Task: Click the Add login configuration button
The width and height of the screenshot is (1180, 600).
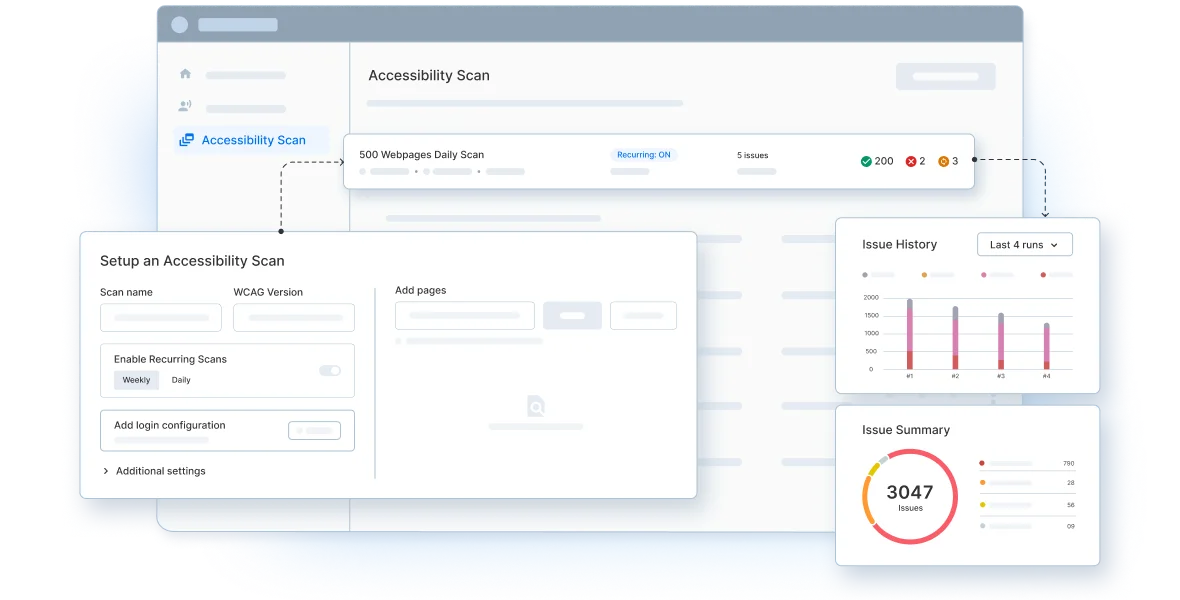Action: pos(315,431)
